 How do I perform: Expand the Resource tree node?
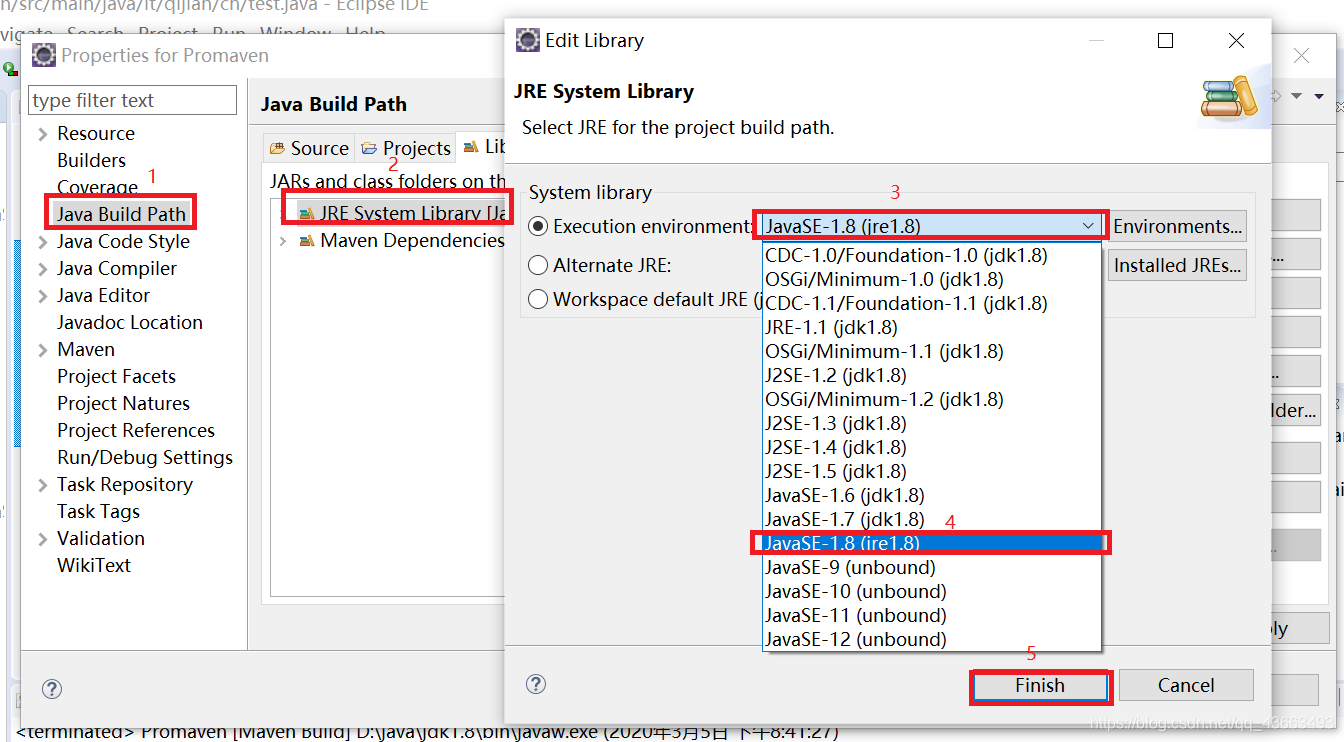(42, 134)
